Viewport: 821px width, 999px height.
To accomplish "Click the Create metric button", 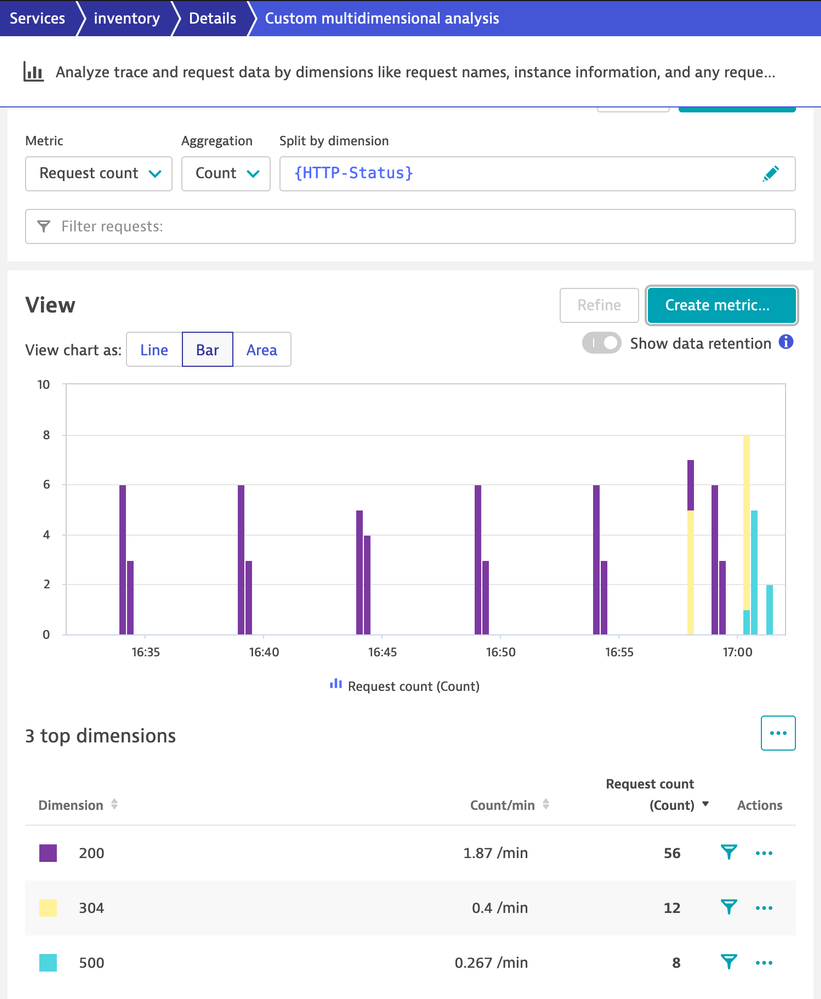I will click(722, 305).
